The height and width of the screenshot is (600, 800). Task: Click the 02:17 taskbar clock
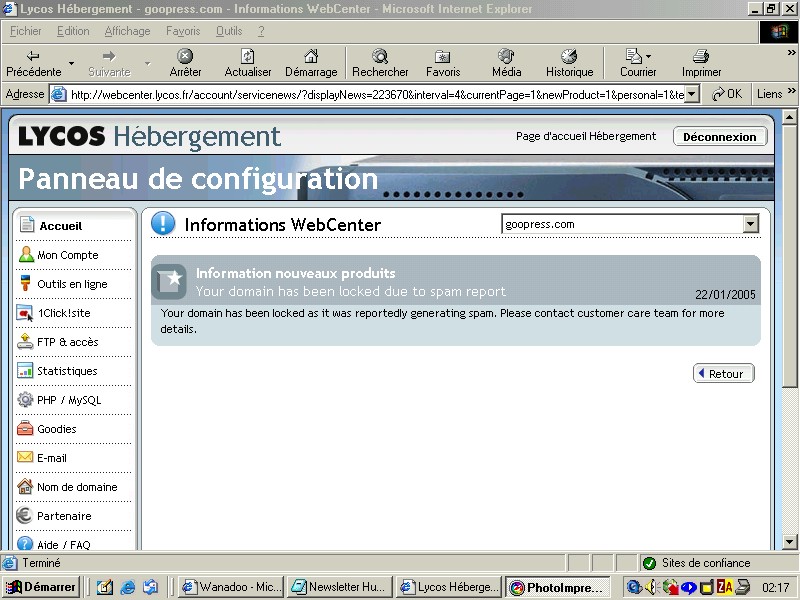point(775,588)
